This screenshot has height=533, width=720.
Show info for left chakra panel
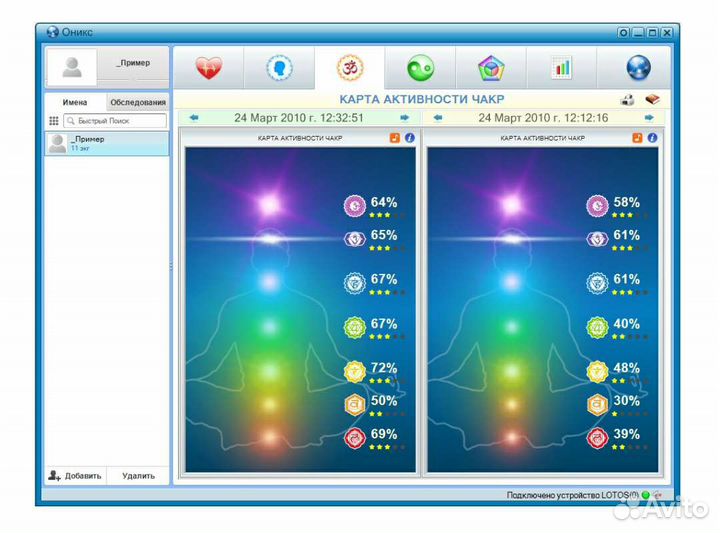click(x=409, y=138)
